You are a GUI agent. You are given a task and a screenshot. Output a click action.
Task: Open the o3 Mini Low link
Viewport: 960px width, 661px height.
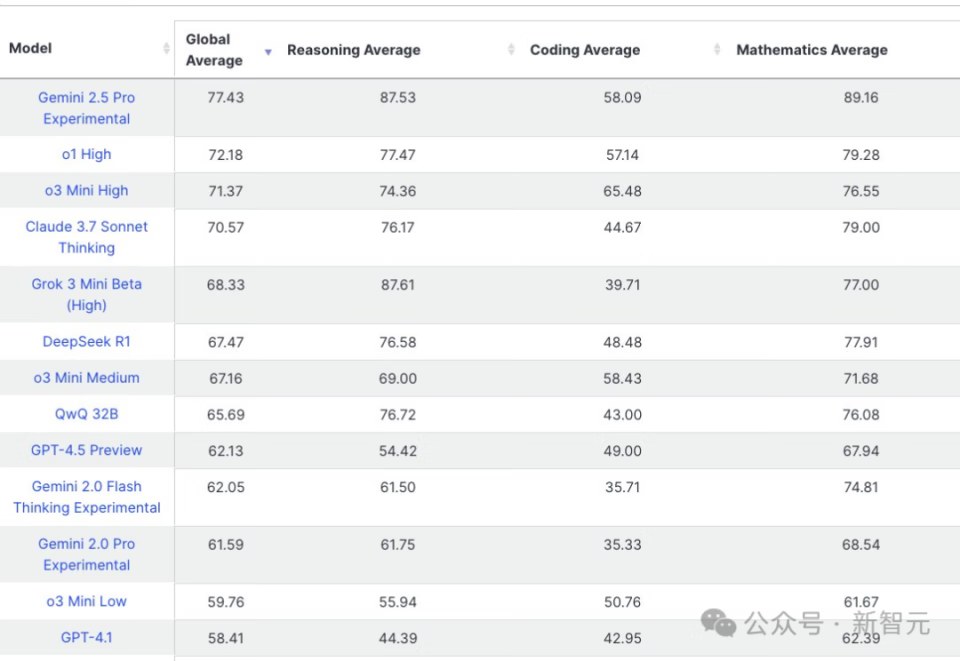[86, 601]
